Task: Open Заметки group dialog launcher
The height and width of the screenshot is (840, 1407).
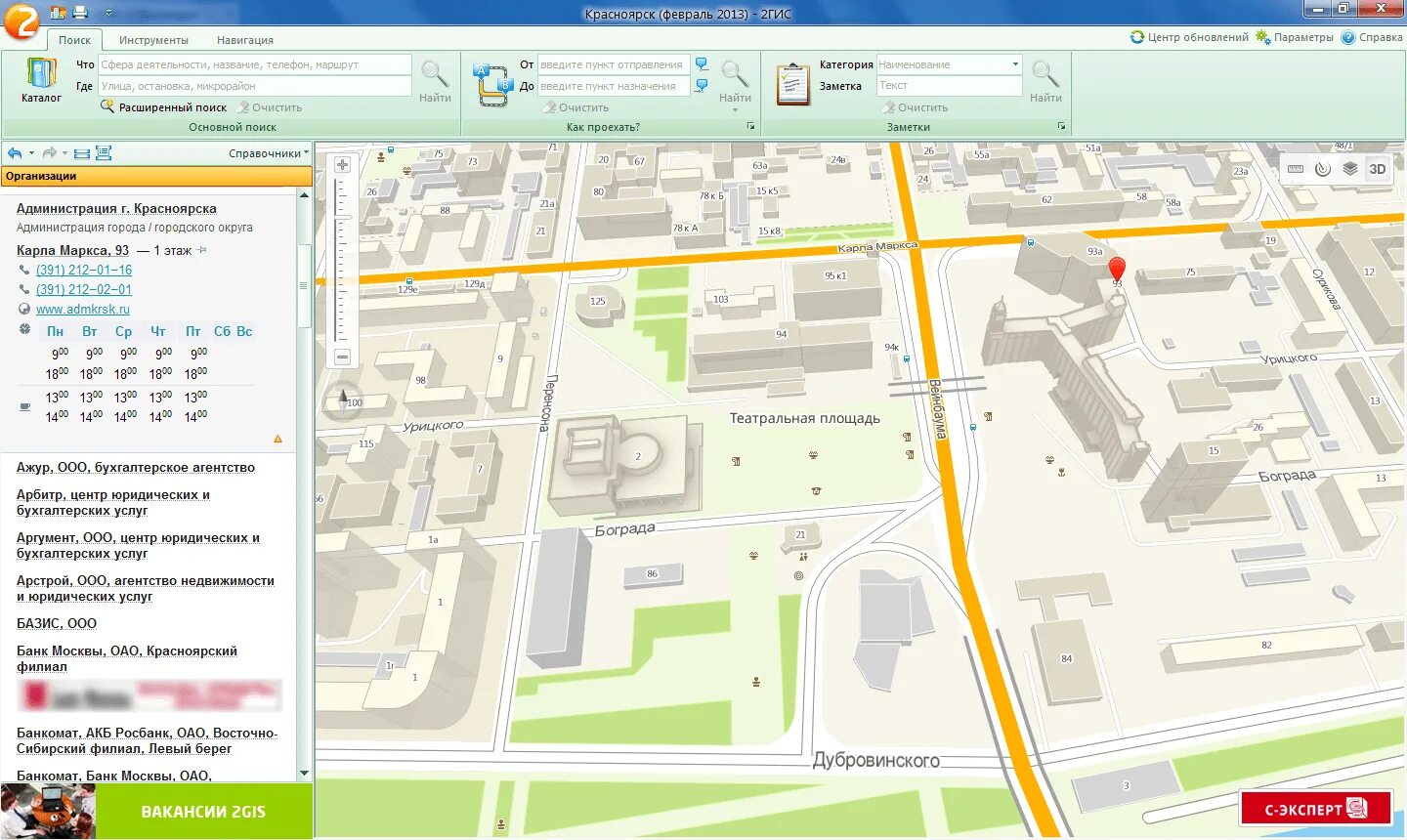Action: point(1061,127)
